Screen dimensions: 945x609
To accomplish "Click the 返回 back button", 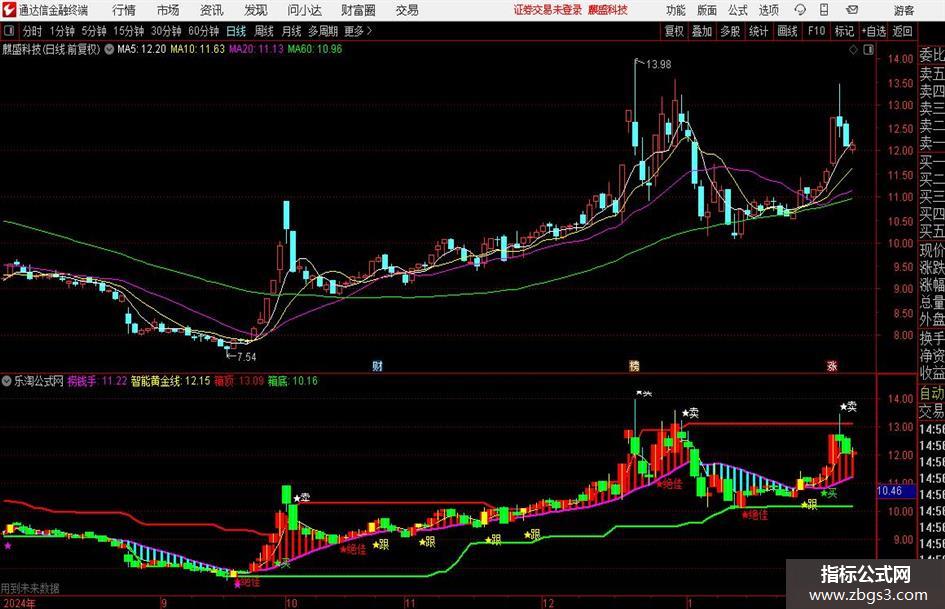I will [x=902, y=31].
